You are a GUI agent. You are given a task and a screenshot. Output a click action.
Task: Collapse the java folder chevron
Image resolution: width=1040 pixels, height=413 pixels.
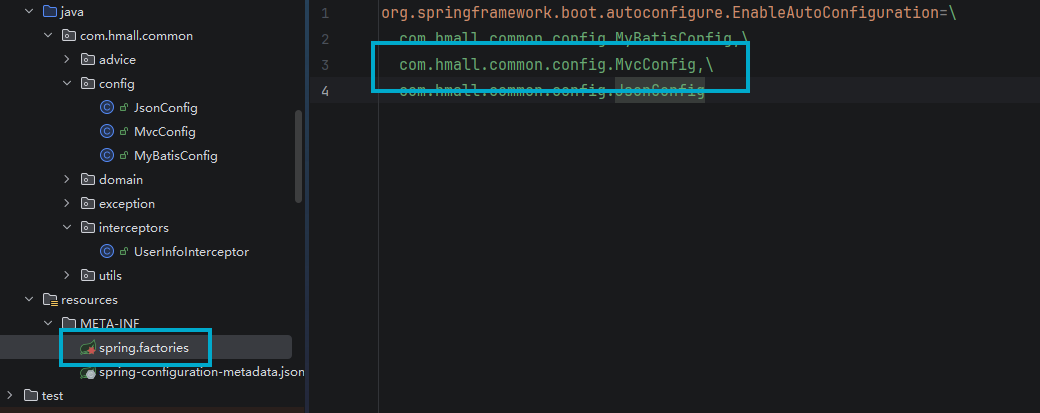pyautogui.click(x=29, y=11)
